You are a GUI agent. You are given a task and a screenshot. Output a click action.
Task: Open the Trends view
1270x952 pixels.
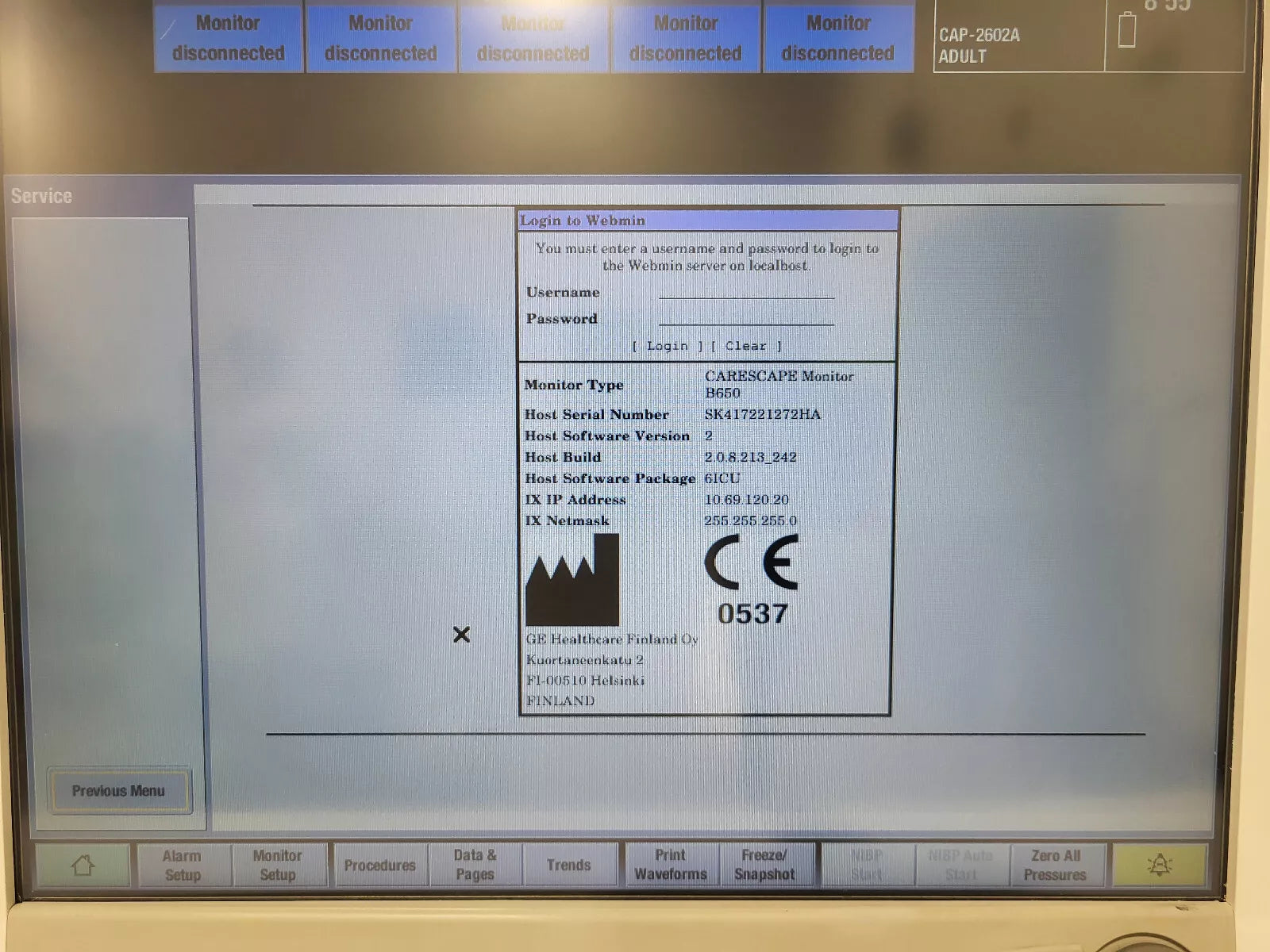(571, 865)
